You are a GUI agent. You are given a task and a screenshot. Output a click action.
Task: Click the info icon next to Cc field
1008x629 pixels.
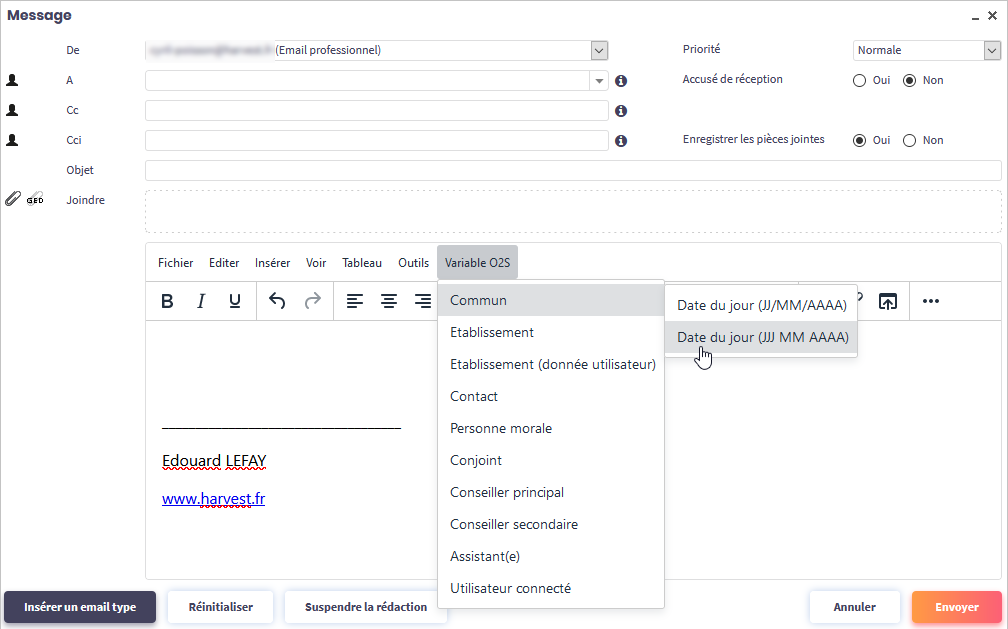[x=621, y=111]
